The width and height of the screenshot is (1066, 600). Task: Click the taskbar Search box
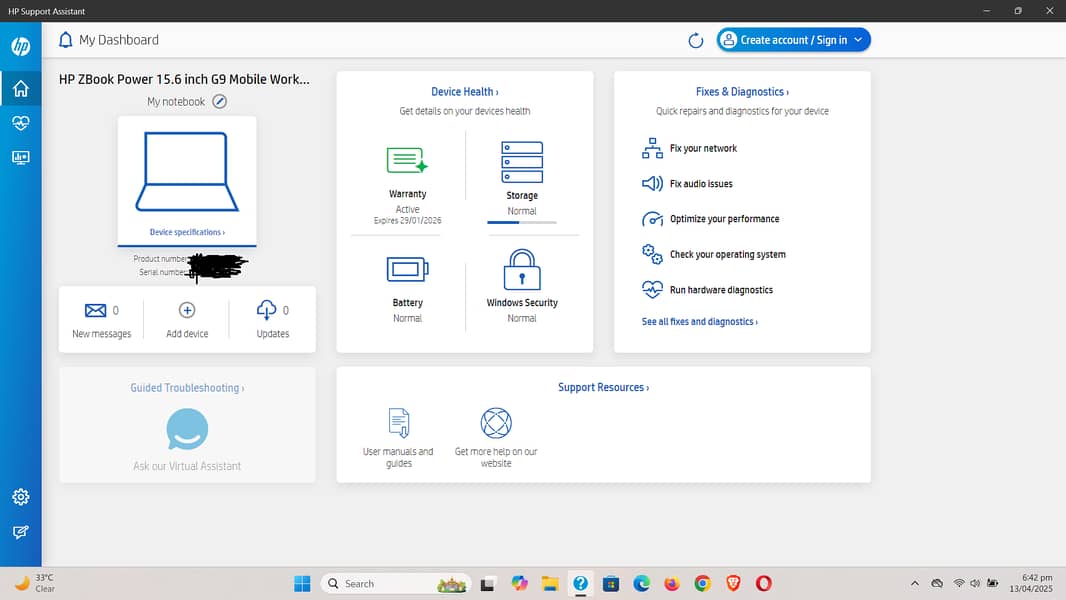[396, 584]
